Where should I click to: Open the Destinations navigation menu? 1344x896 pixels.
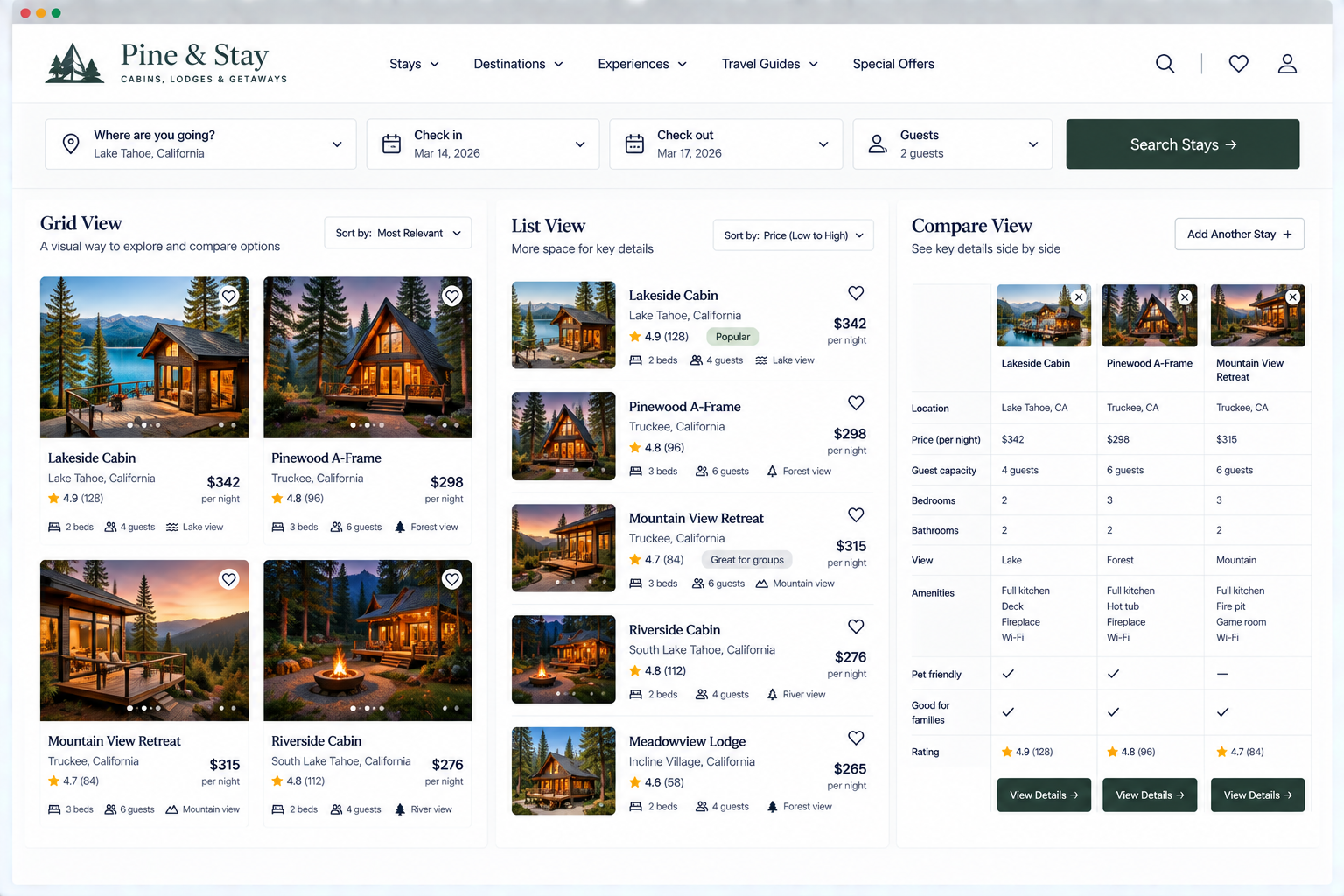click(x=518, y=64)
